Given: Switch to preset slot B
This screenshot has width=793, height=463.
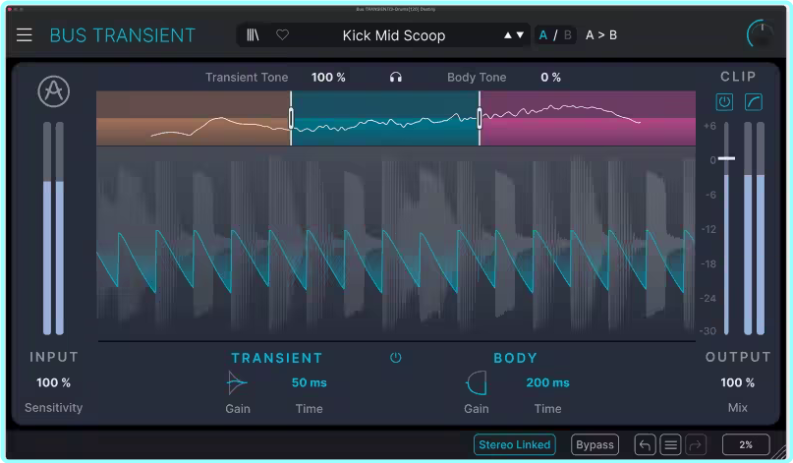Looking at the screenshot, I should [567, 35].
